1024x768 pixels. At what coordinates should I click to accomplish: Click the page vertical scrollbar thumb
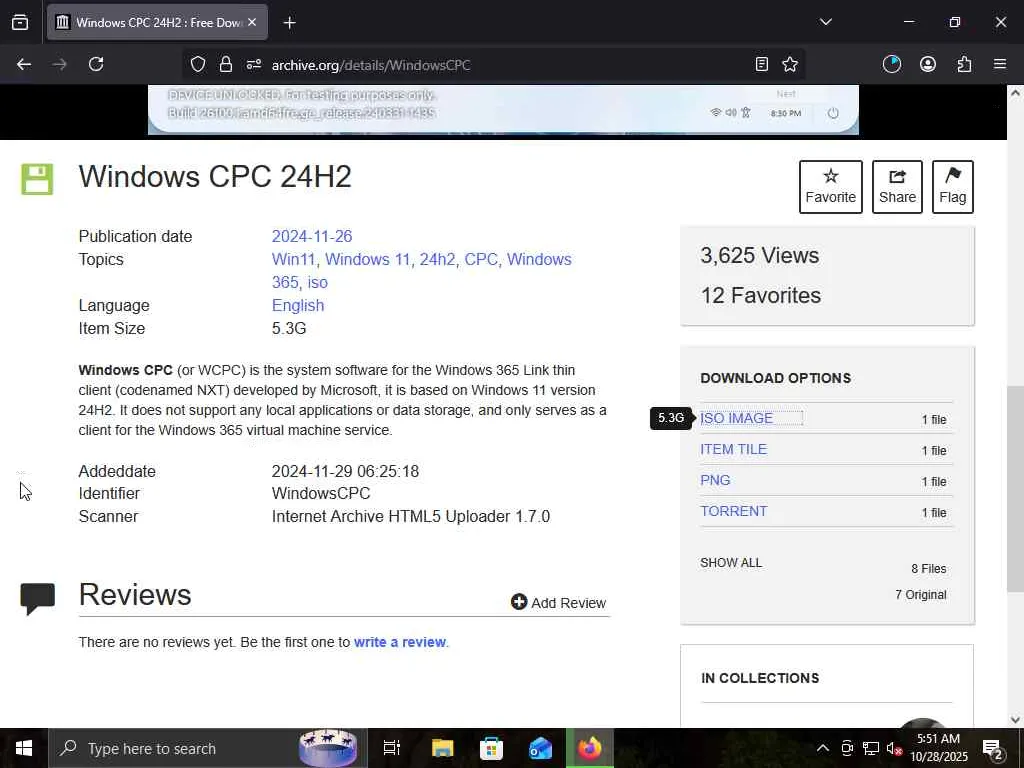point(1015,488)
